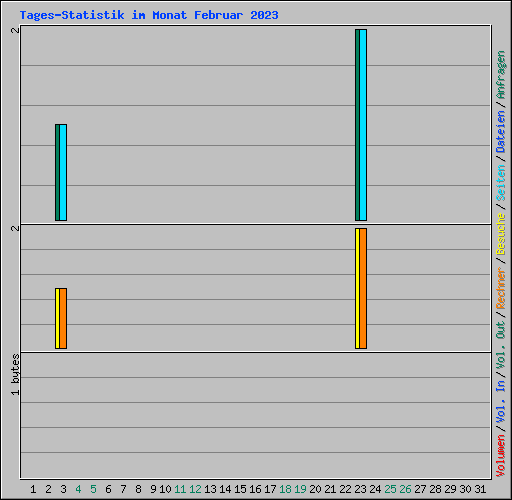Click the chart title Tages-Statistik im Monat Februar 2023
This screenshot has width=512, height=500.
pos(149,15)
